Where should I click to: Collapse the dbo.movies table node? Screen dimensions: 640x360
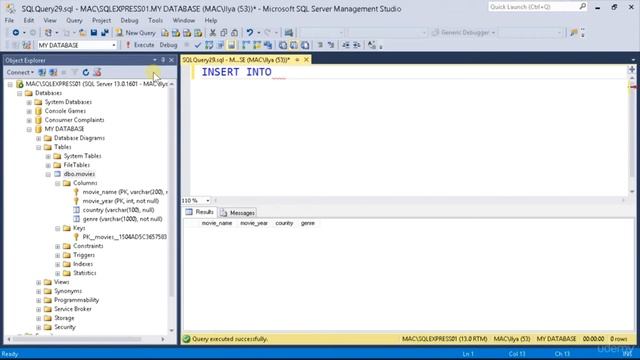[x=48, y=174]
